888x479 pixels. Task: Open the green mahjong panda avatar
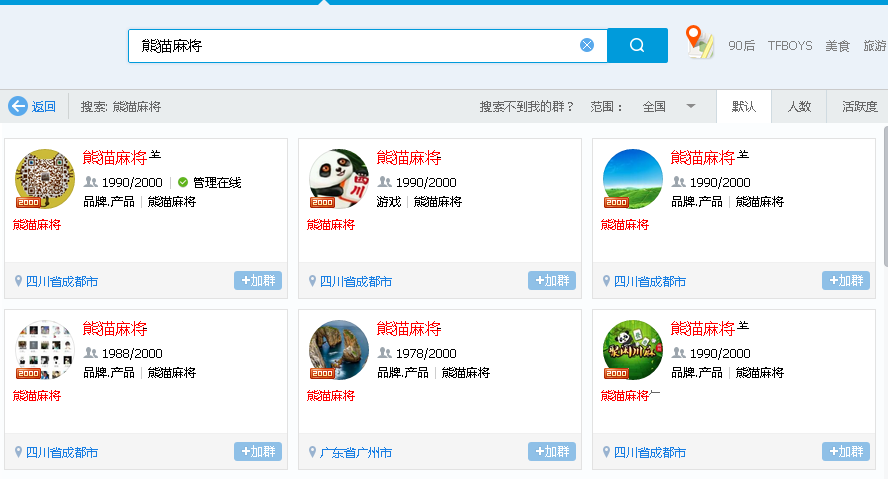click(633, 349)
